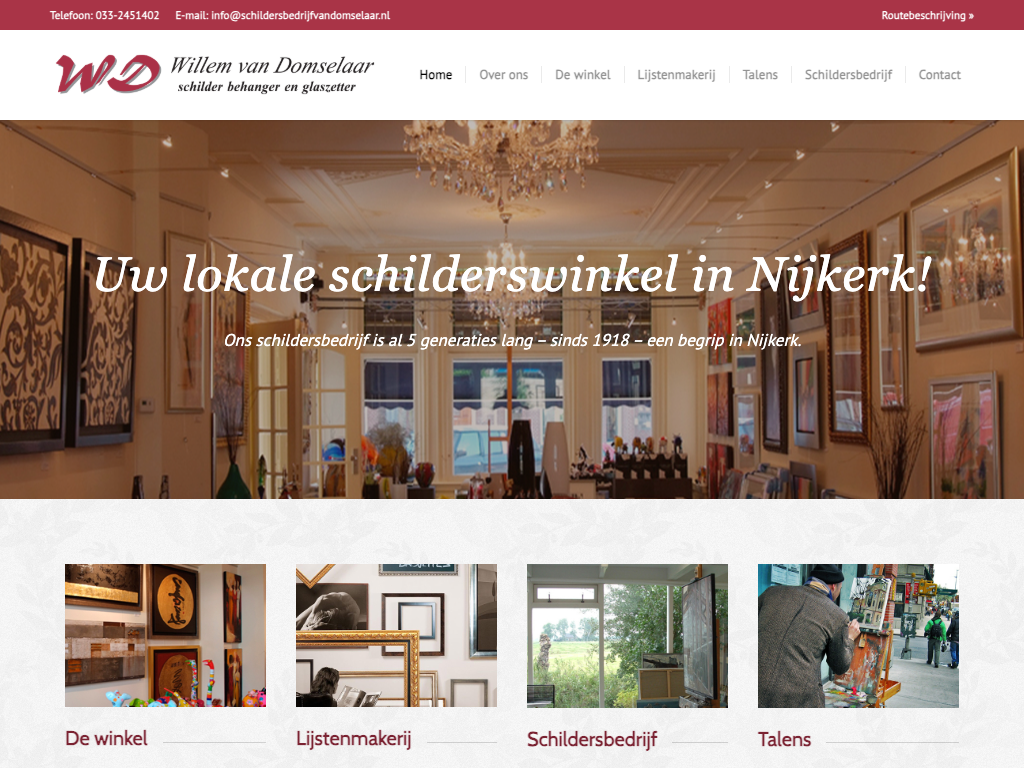Click the Routebeschrijving link

point(927,15)
